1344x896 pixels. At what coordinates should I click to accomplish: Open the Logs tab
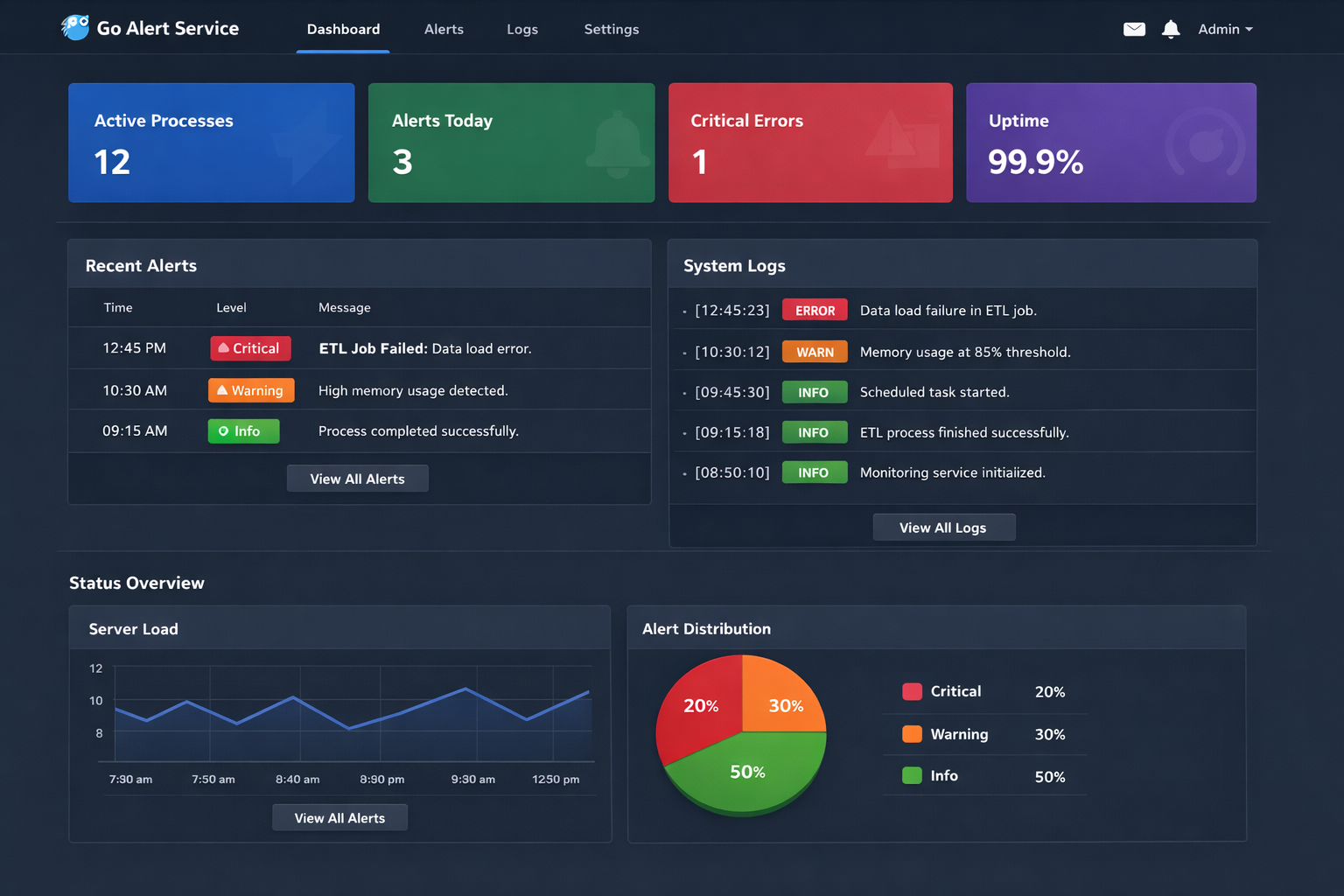pyautogui.click(x=522, y=29)
